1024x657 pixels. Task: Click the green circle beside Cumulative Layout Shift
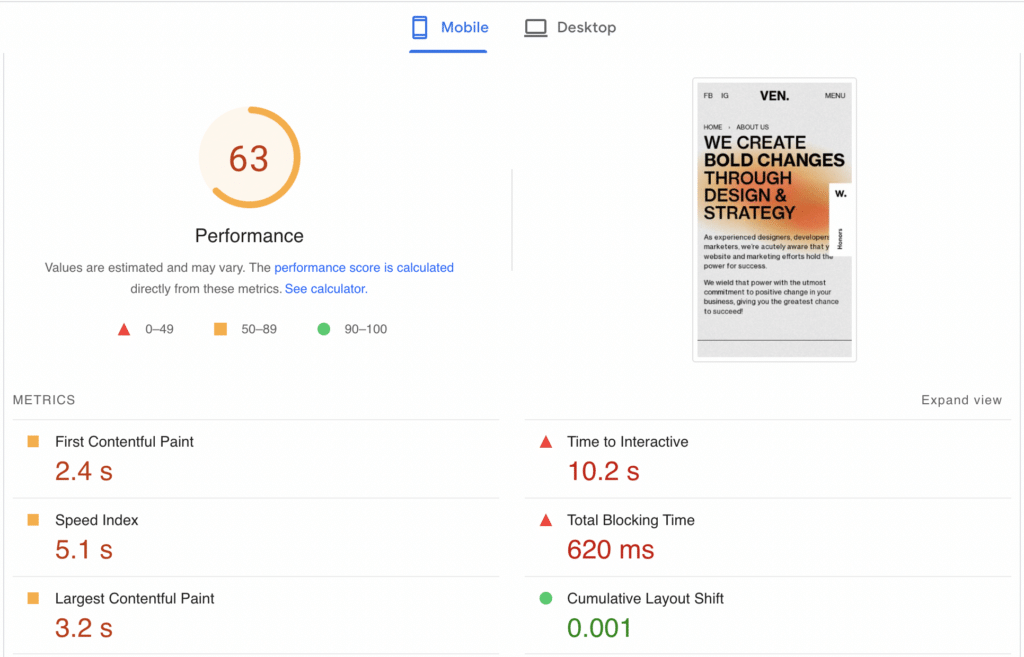pyautogui.click(x=548, y=598)
